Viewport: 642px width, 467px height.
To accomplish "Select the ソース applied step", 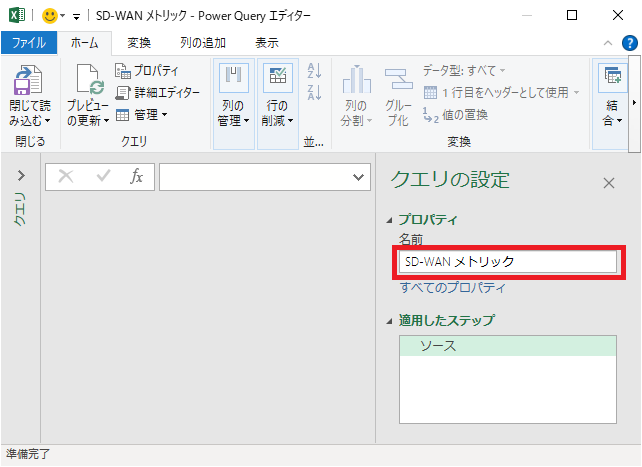I will (x=508, y=346).
